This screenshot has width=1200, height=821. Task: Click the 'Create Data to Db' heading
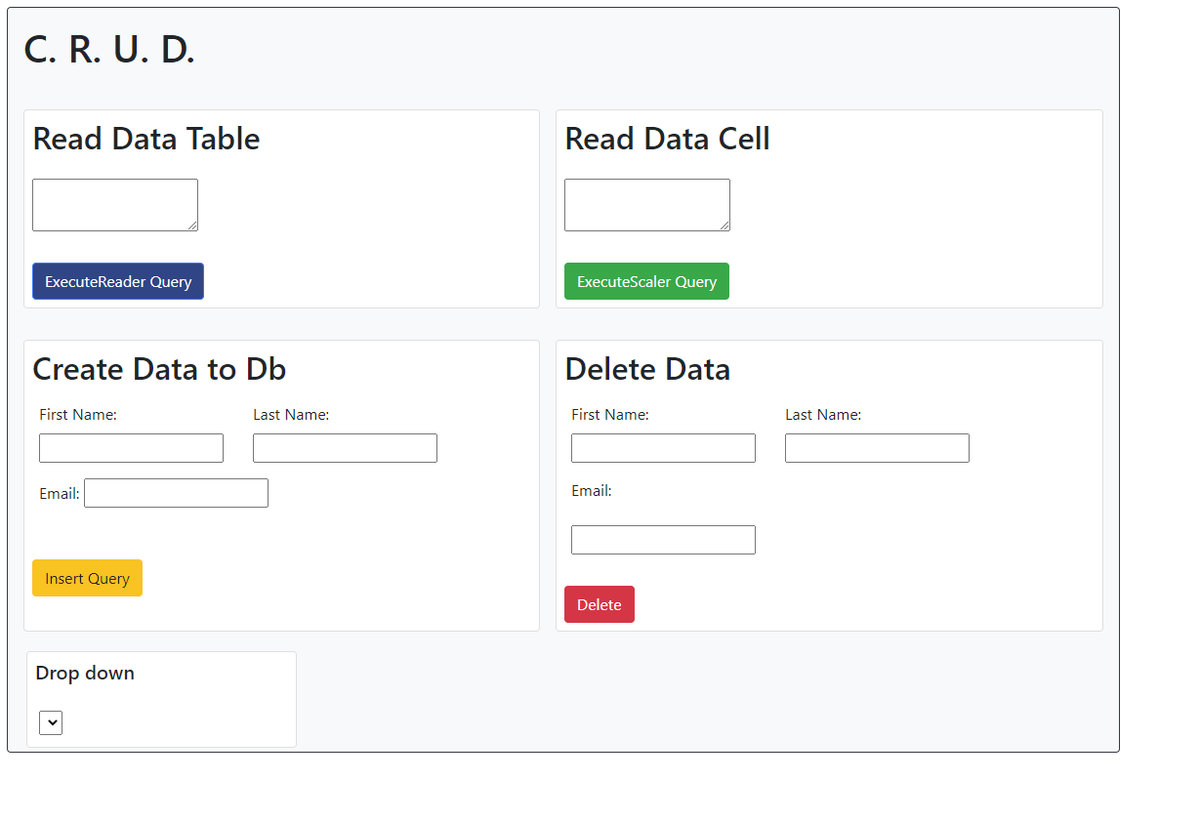159,369
